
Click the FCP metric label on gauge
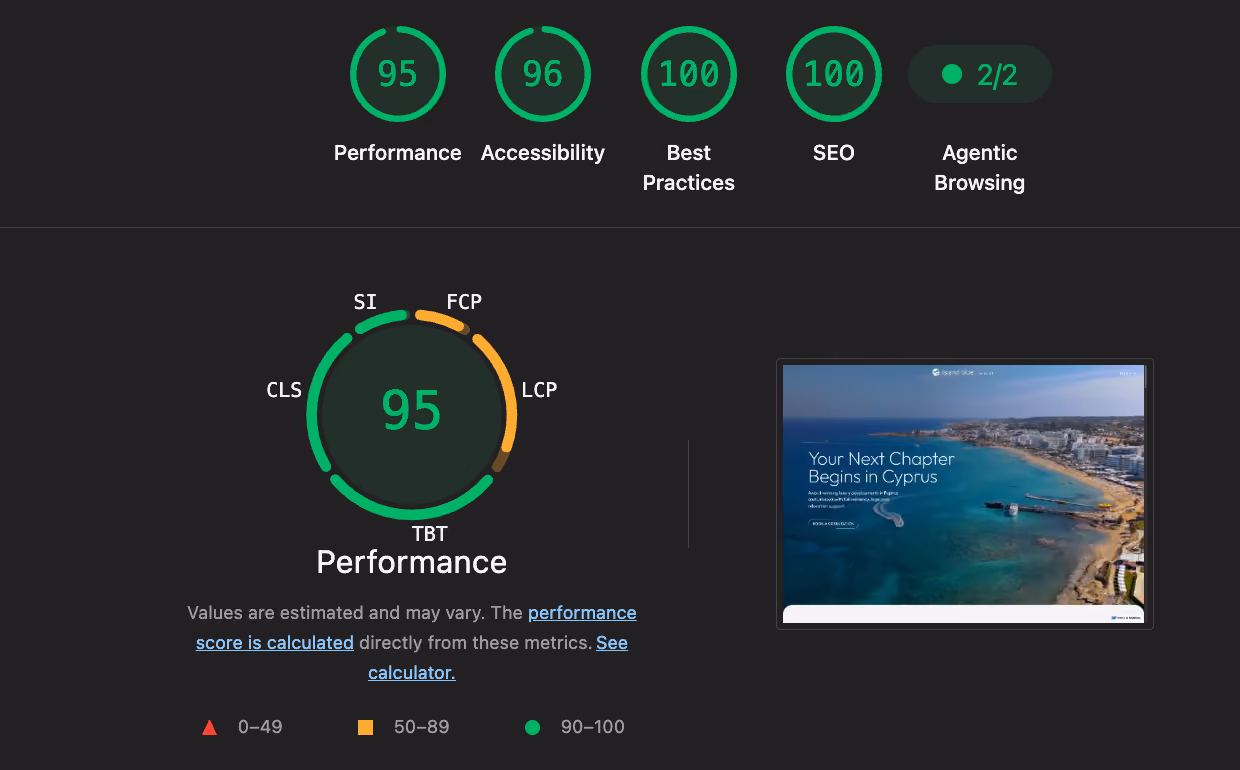(x=464, y=302)
